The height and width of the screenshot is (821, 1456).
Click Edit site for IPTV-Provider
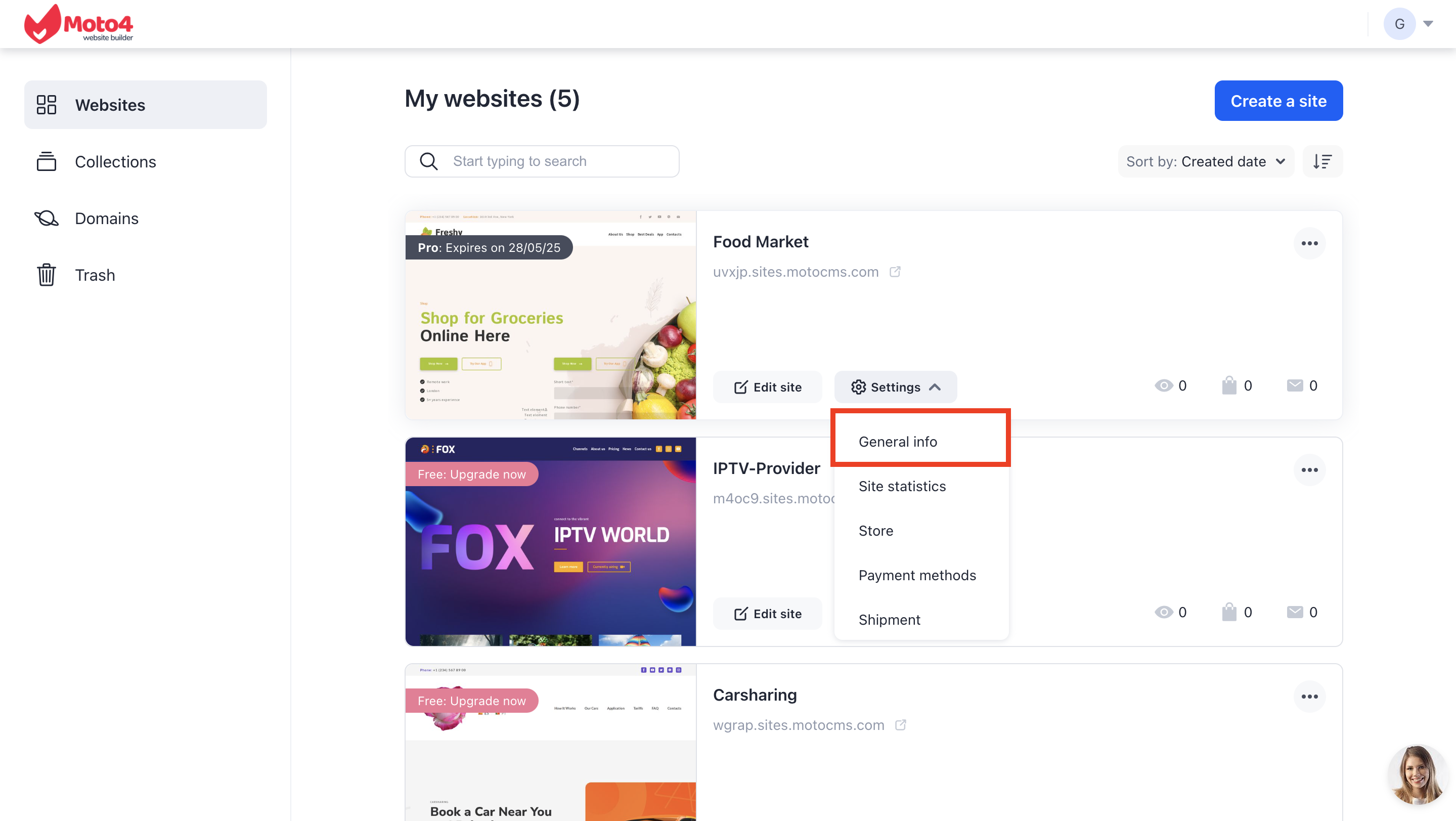coord(767,614)
